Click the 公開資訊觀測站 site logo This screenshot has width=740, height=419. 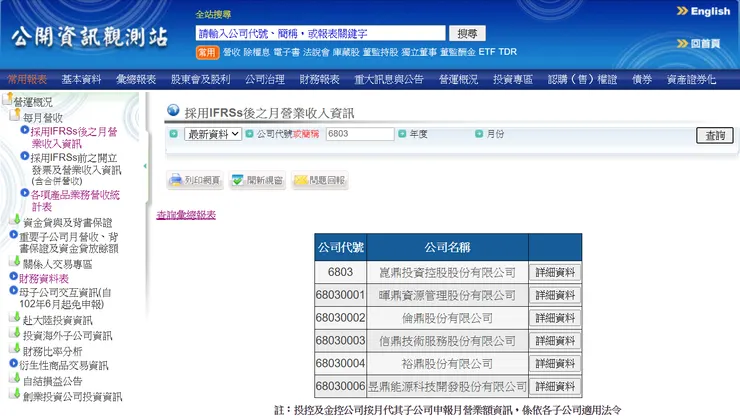pos(90,37)
